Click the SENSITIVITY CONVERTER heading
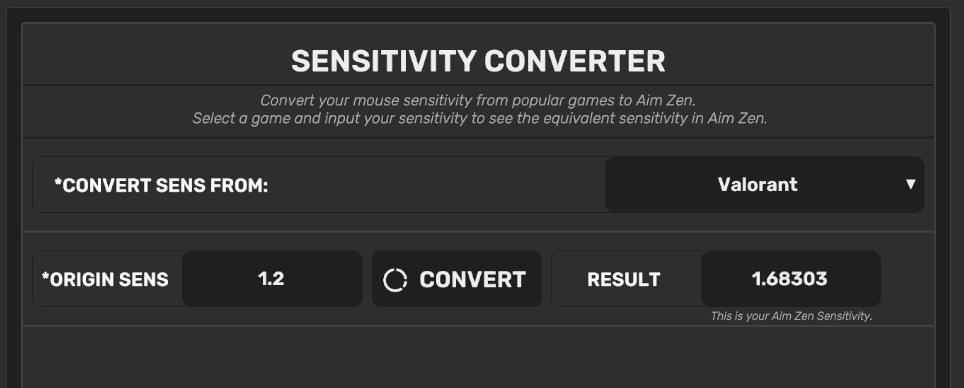The height and width of the screenshot is (388, 964). point(478,61)
